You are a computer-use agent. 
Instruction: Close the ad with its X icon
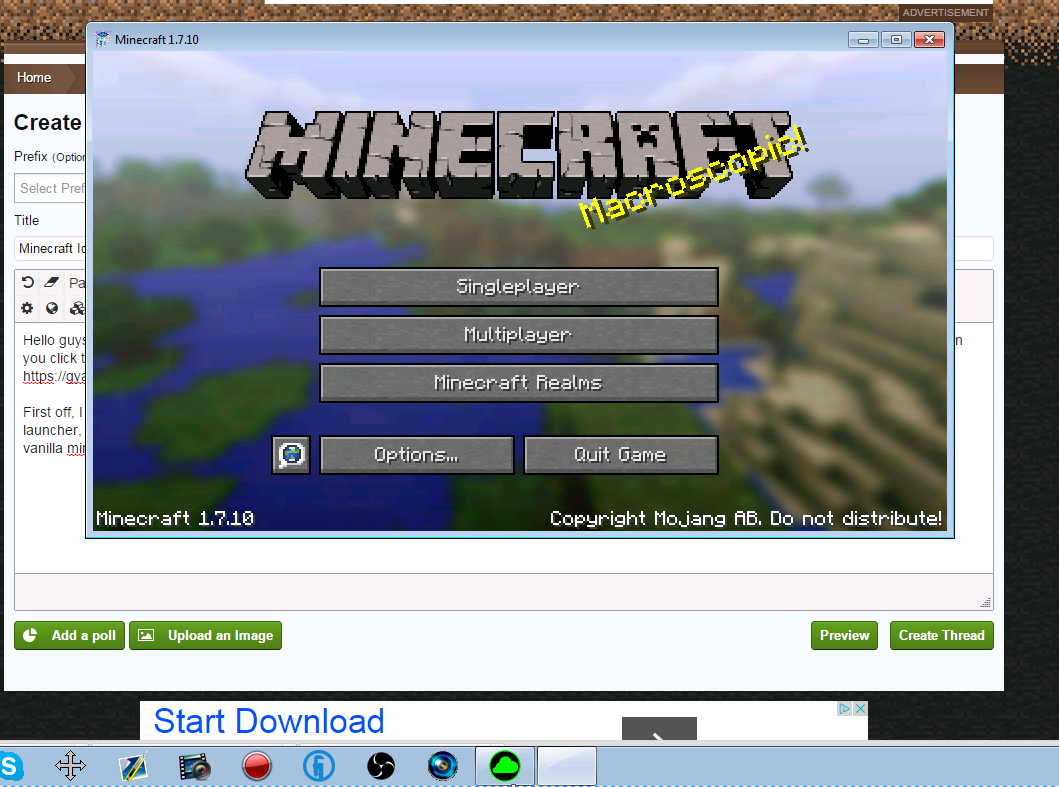(x=860, y=709)
